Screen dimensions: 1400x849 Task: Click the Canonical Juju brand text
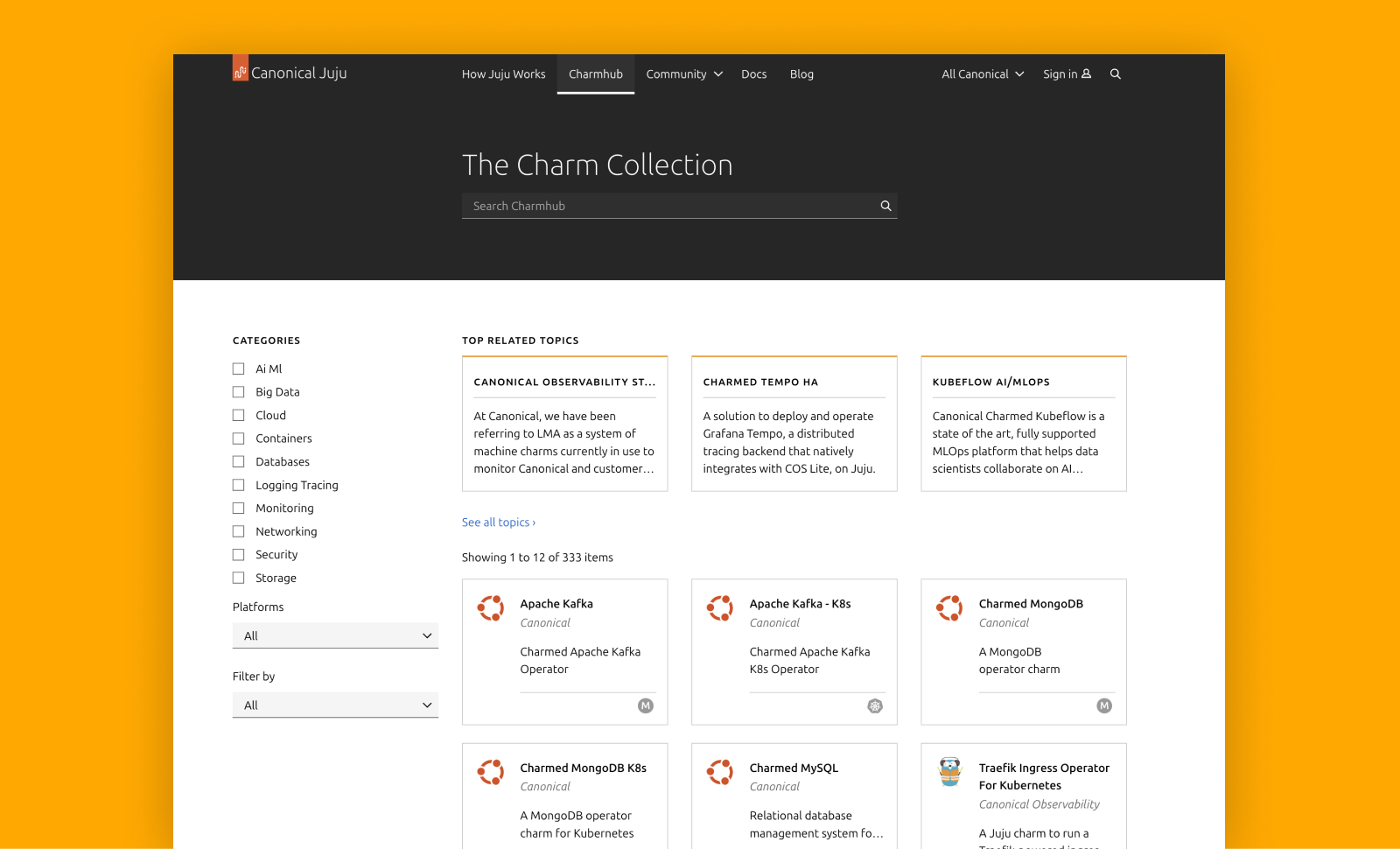tap(299, 74)
